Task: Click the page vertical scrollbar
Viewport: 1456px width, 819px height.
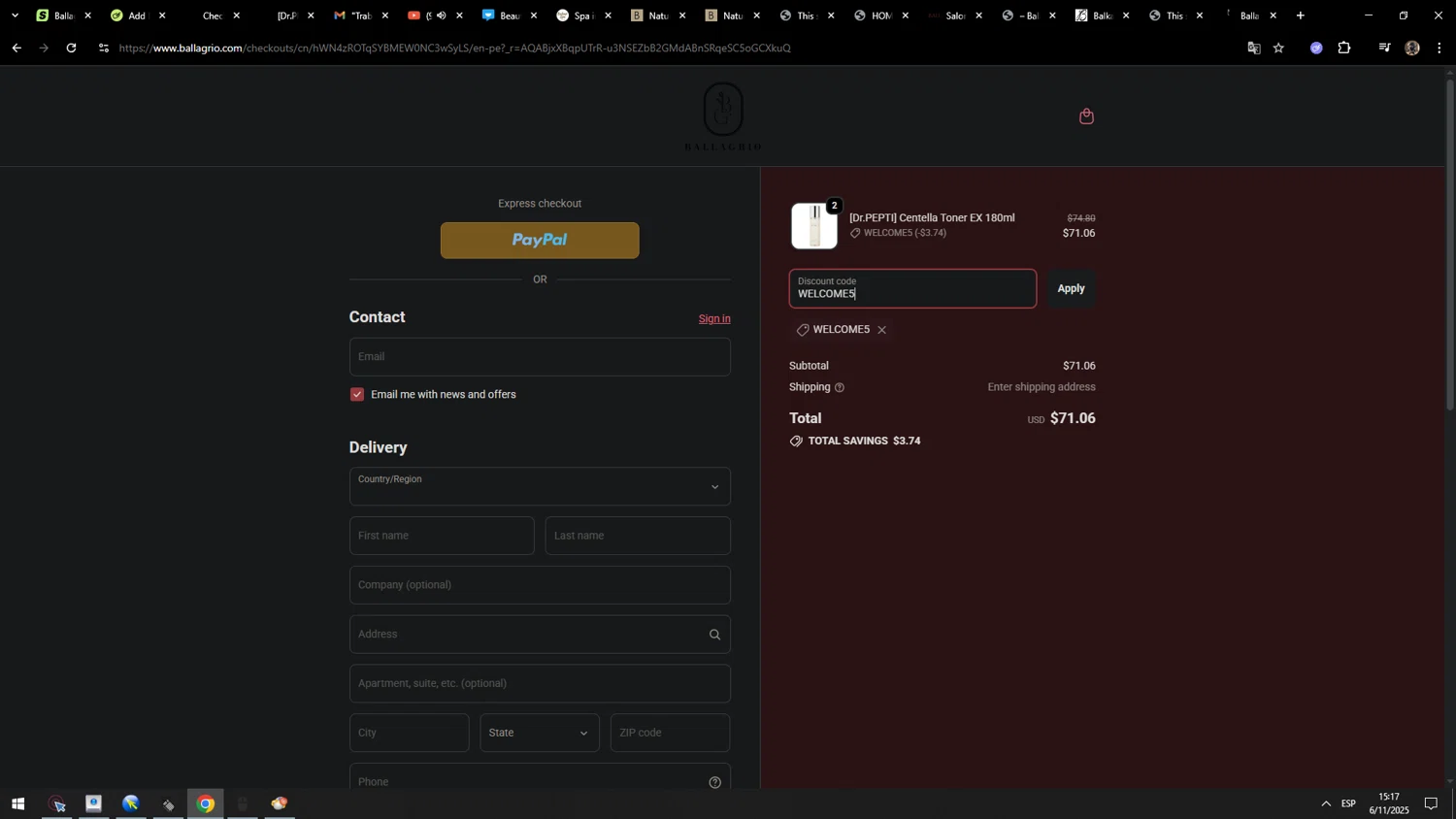Action: (1450, 243)
